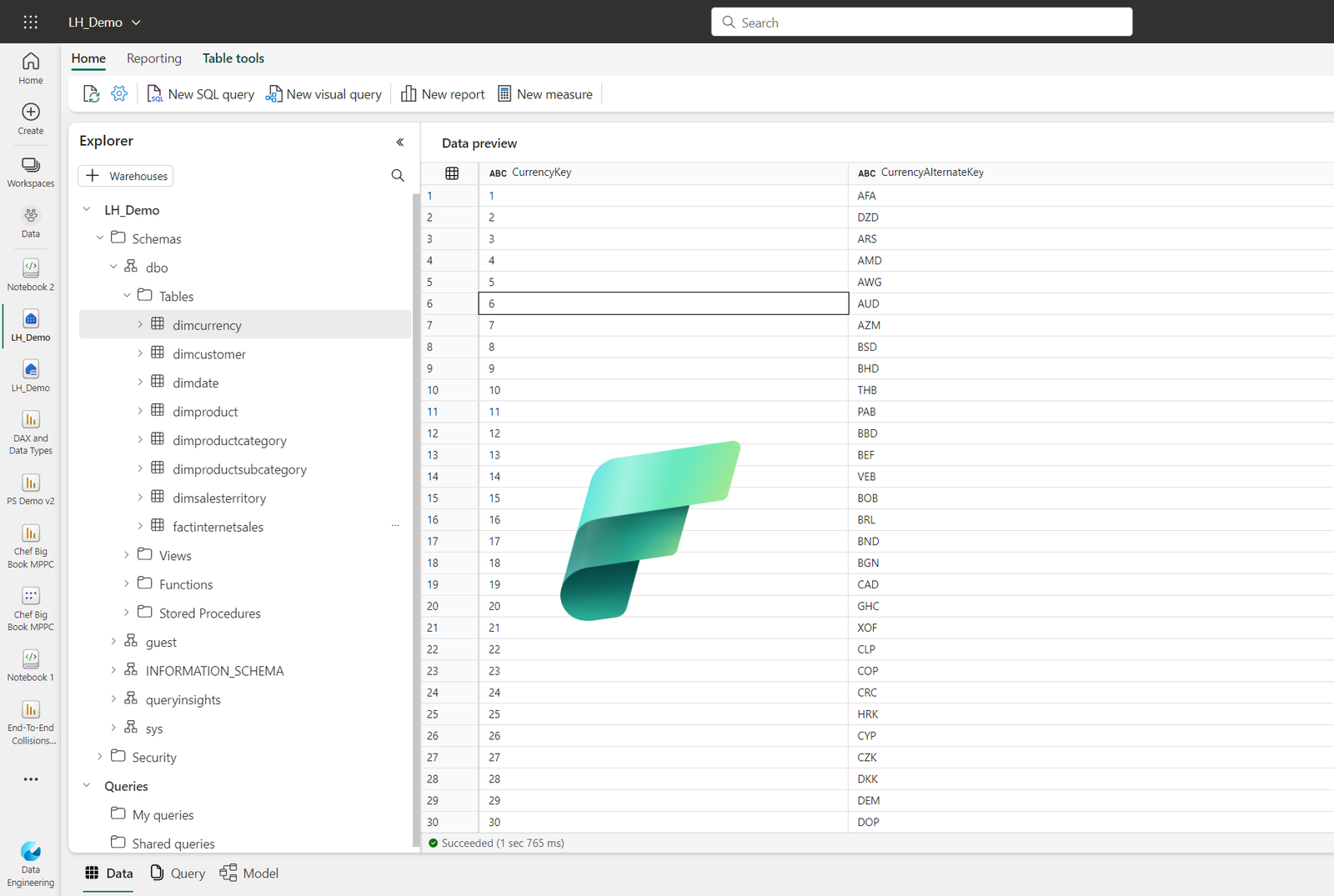Open the app launcher grid
The width and height of the screenshot is (1334, 896).
click(30, 22)
